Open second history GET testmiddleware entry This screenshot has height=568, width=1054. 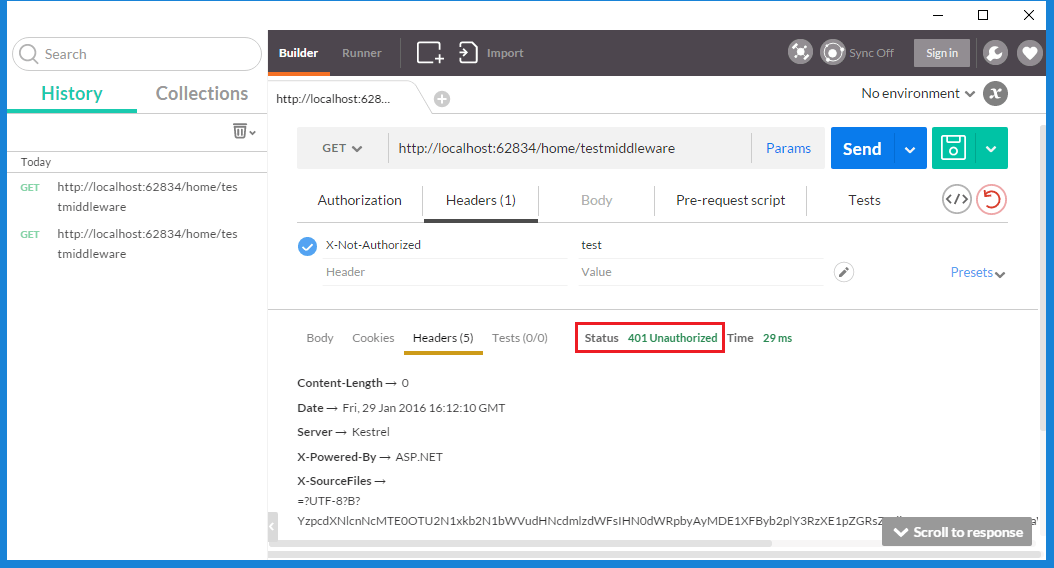coord(137,244)
